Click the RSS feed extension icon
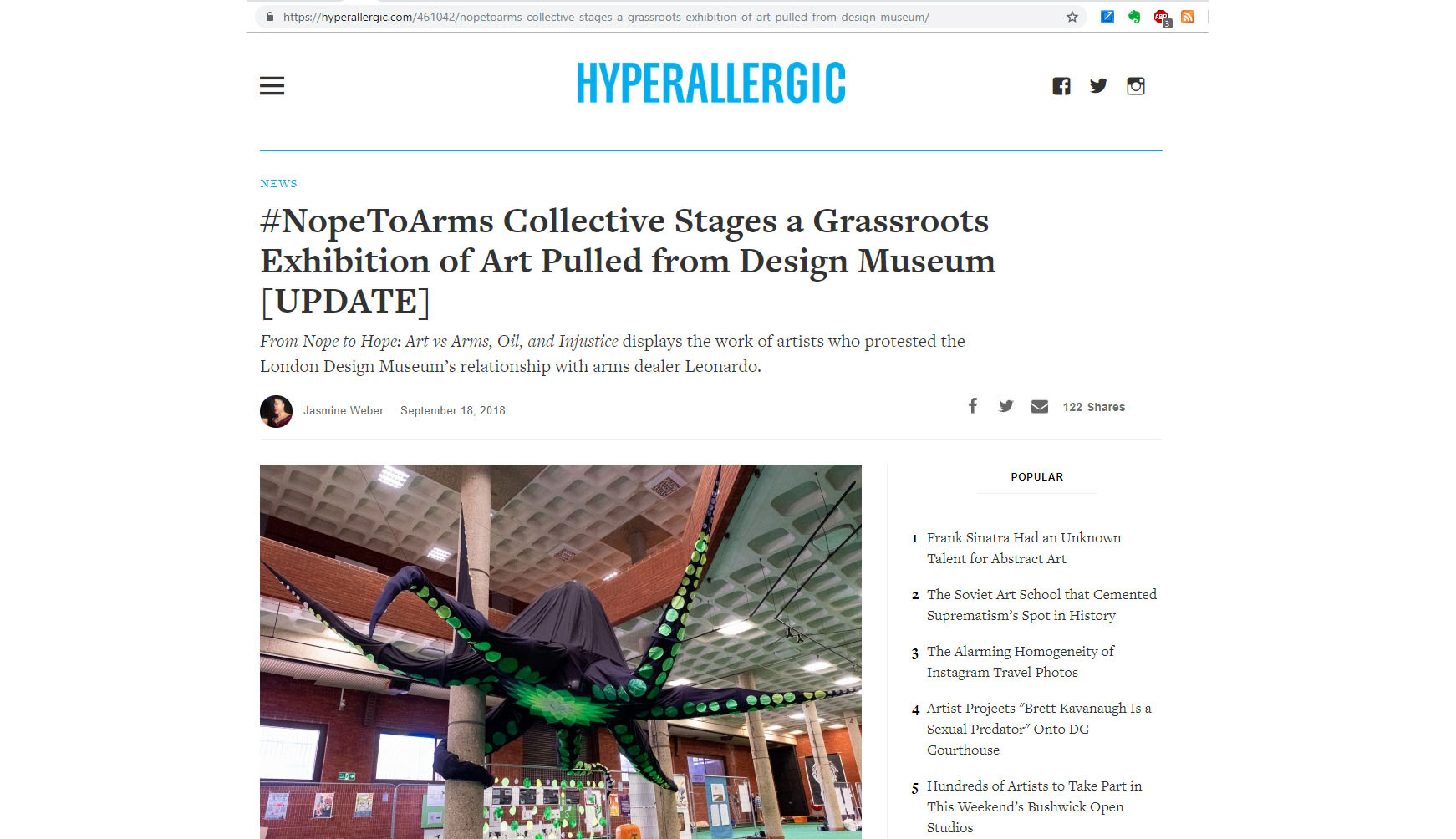This screenshot has width=1456, height=839. [x=1187, y=17]
